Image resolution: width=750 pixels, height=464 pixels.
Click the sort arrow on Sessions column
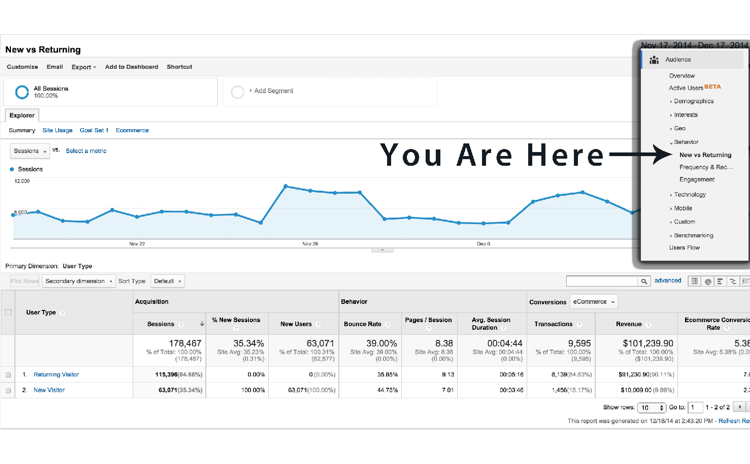coord(202,324)
